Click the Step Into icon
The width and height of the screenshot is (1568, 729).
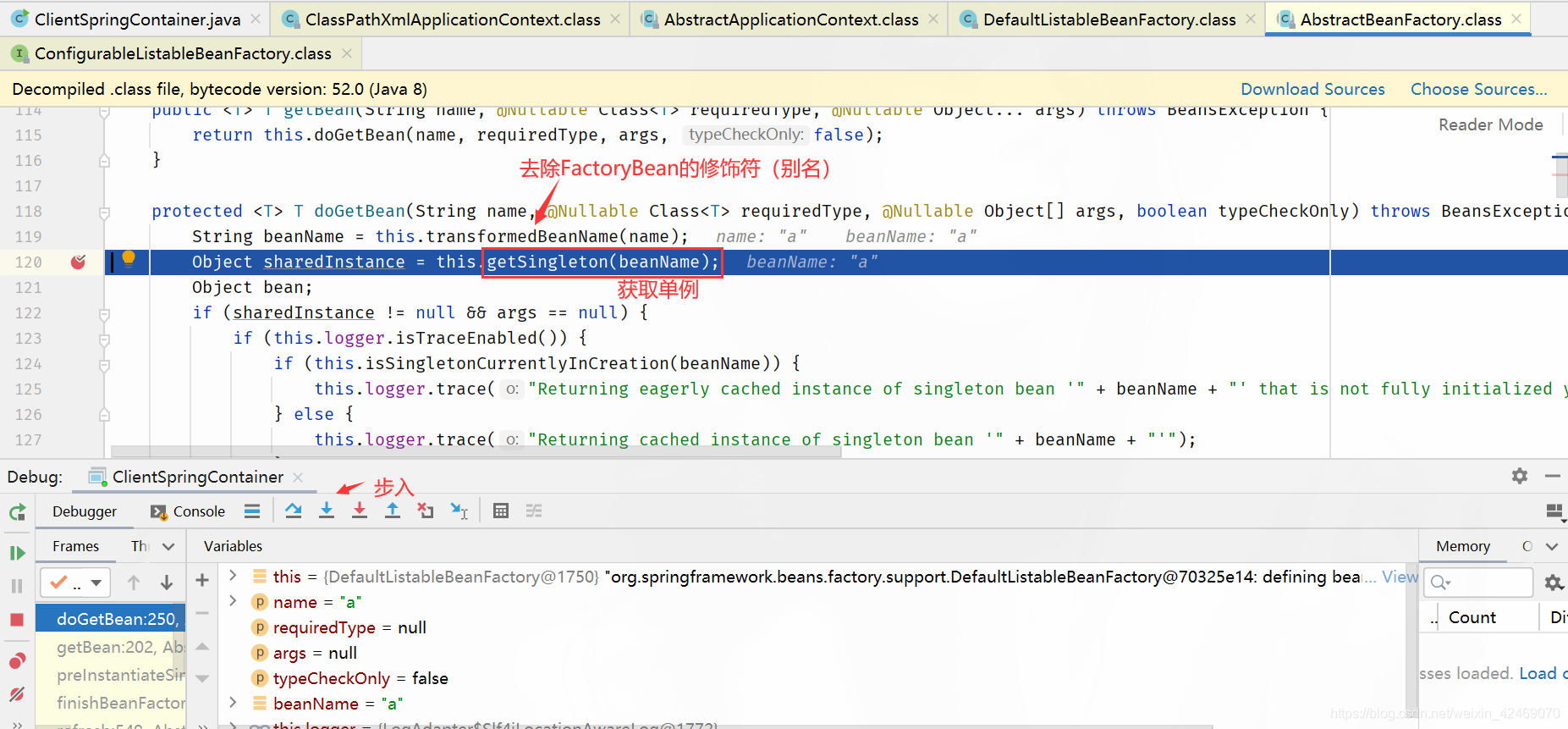coord(327,511)
